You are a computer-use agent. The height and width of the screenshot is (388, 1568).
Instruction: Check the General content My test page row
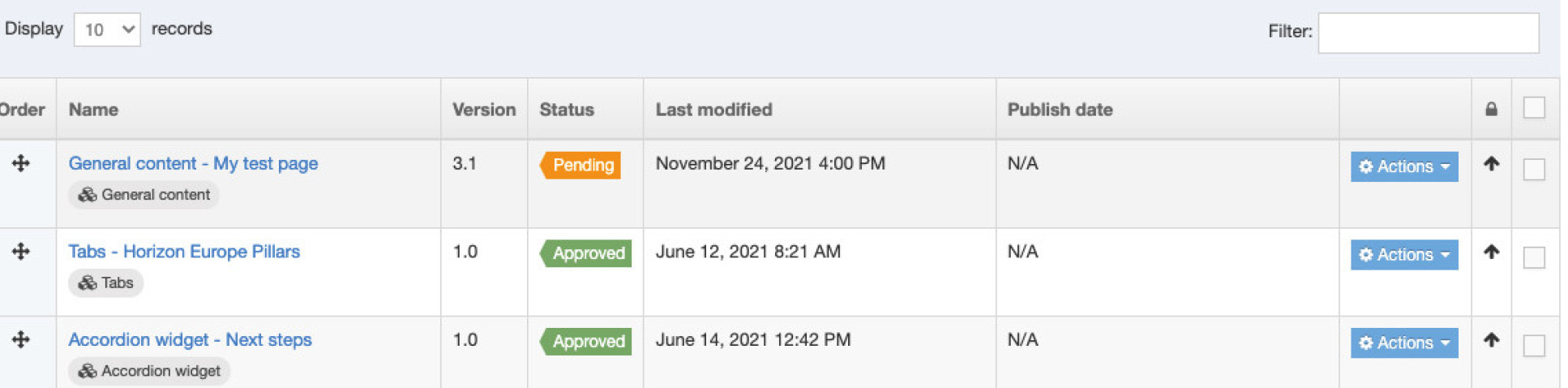point(1533,169)
